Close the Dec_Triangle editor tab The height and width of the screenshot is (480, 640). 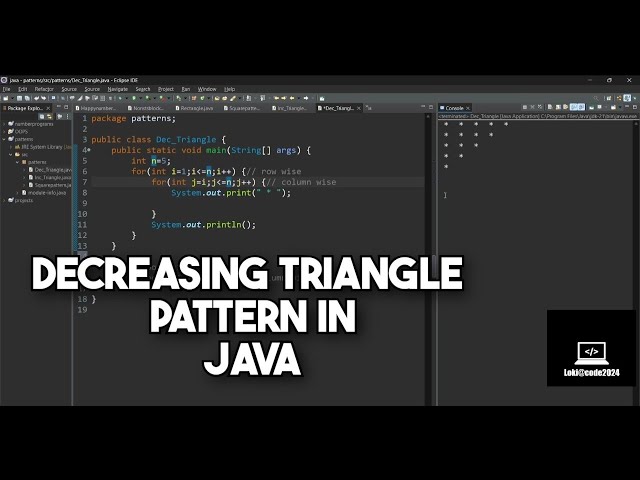pyautogui.click(x=359, y=108)
